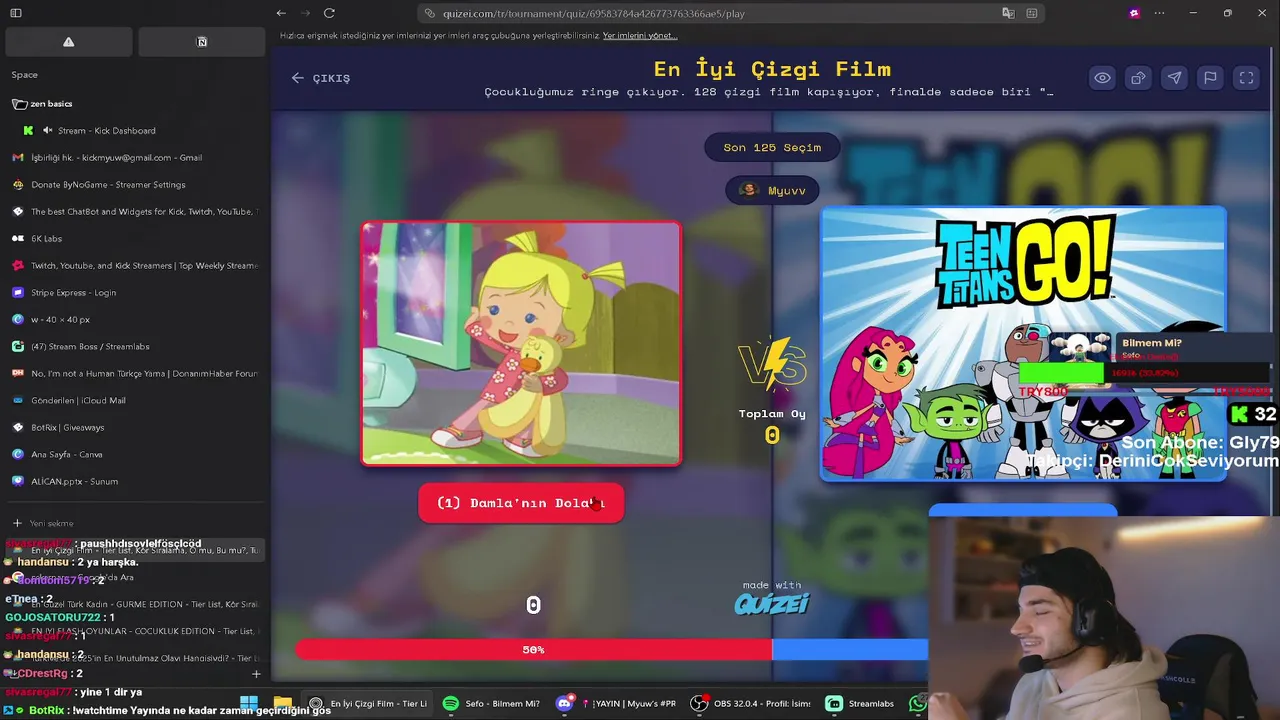
Task: Reload the quizei page
Action: coord(329,13)
